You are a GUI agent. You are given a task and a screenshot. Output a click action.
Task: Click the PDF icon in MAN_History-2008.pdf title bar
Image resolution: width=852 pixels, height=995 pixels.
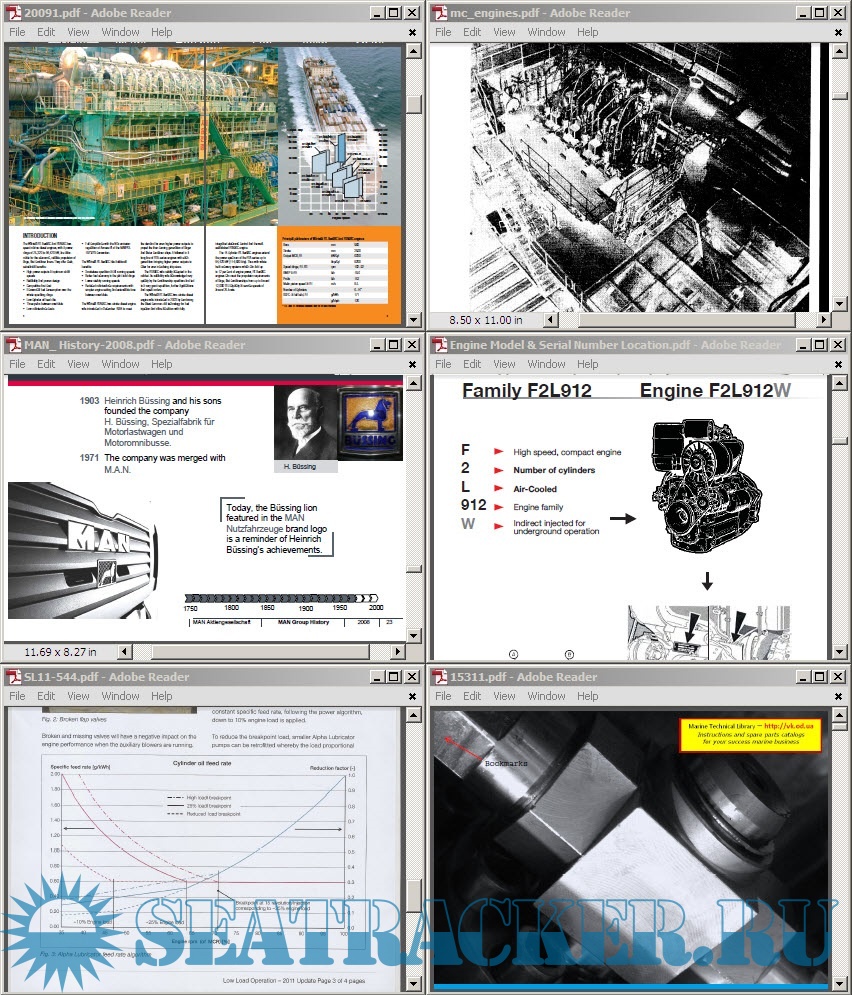tap(13, 345)
